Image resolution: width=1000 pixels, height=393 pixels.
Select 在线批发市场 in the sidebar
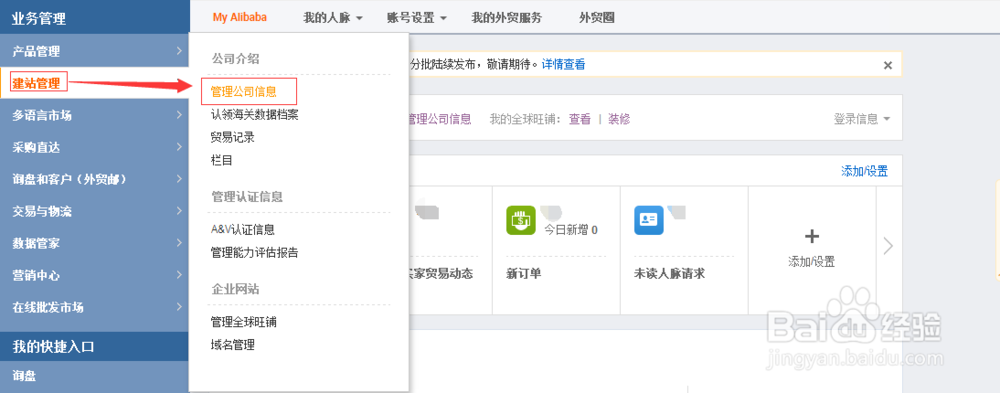(48, 307)
